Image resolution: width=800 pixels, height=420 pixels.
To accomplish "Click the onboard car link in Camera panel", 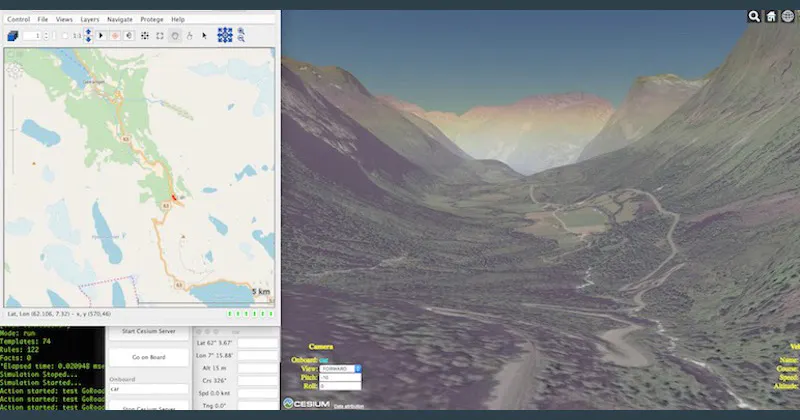I will 324,360.
